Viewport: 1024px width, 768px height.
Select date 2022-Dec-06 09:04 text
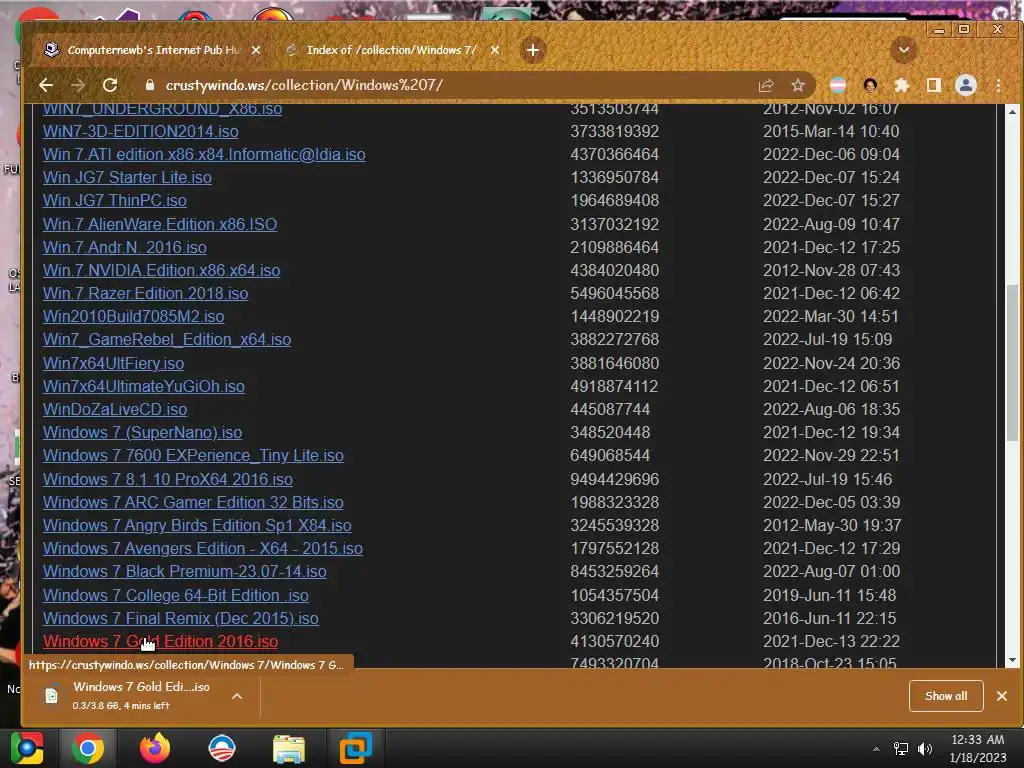point(831,155)
